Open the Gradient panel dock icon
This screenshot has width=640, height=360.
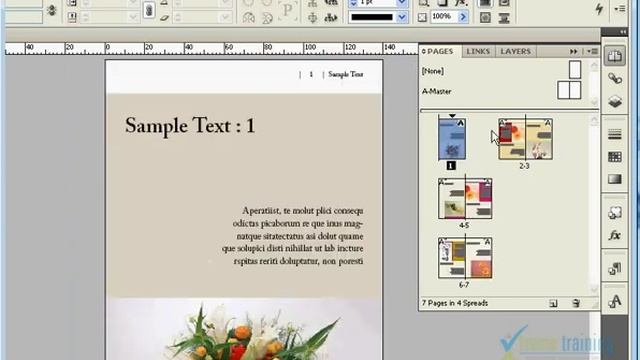615,179
